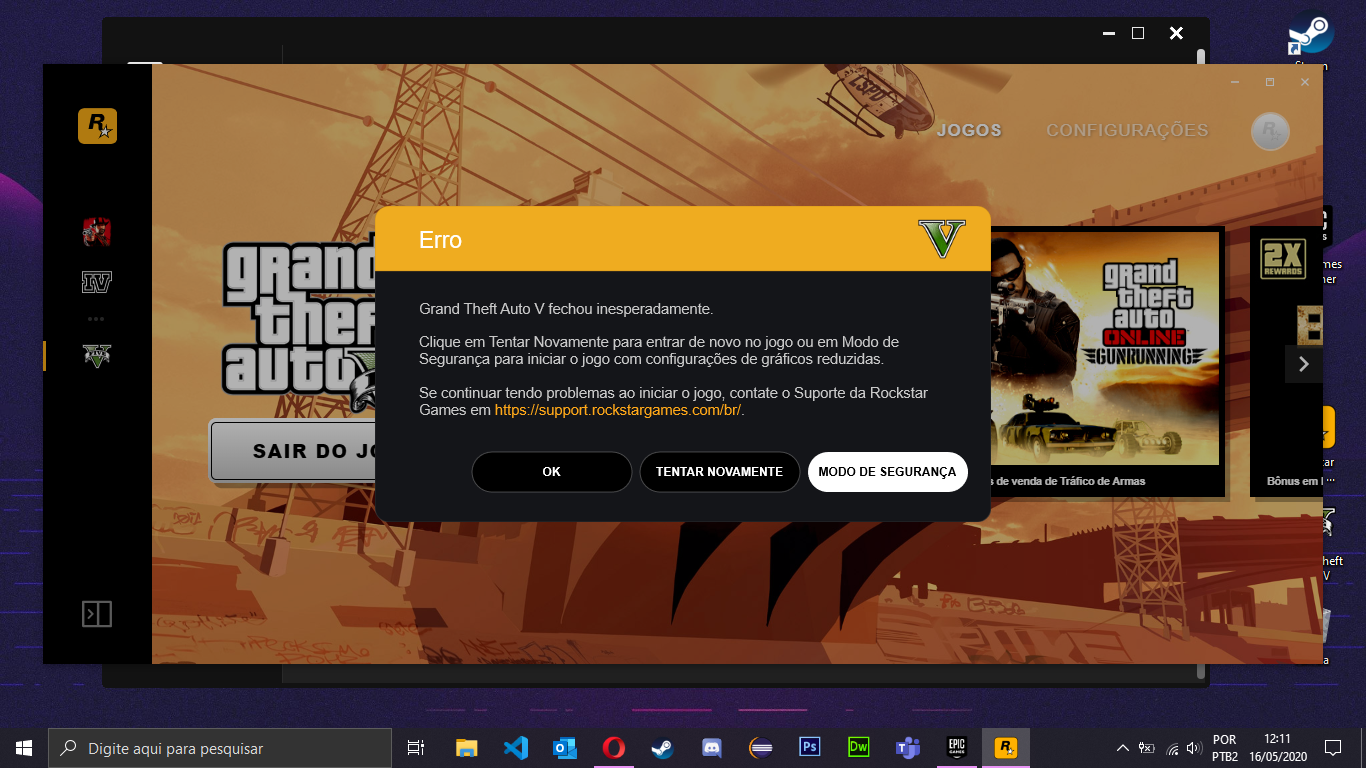Viewport: 1366px width, 768px height.
Task: Open POR PTB2 keyboard language switcher
Action: 1225,748
